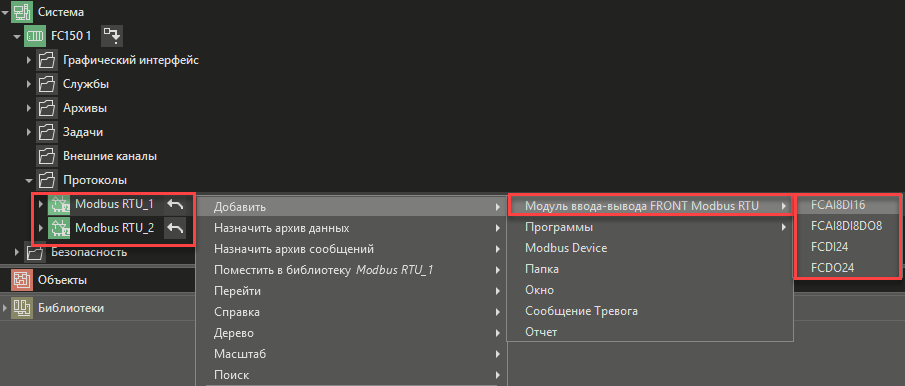Viewport: 905px width, 386px height.
Task: Open the Поиск submenu
Action: tap(351, 375)
